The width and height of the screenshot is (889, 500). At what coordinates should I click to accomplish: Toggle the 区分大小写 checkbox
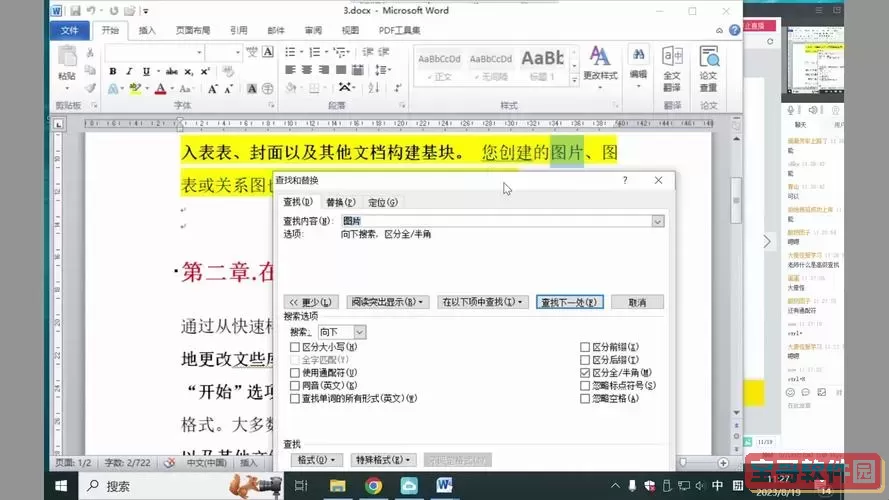point(295,347)
